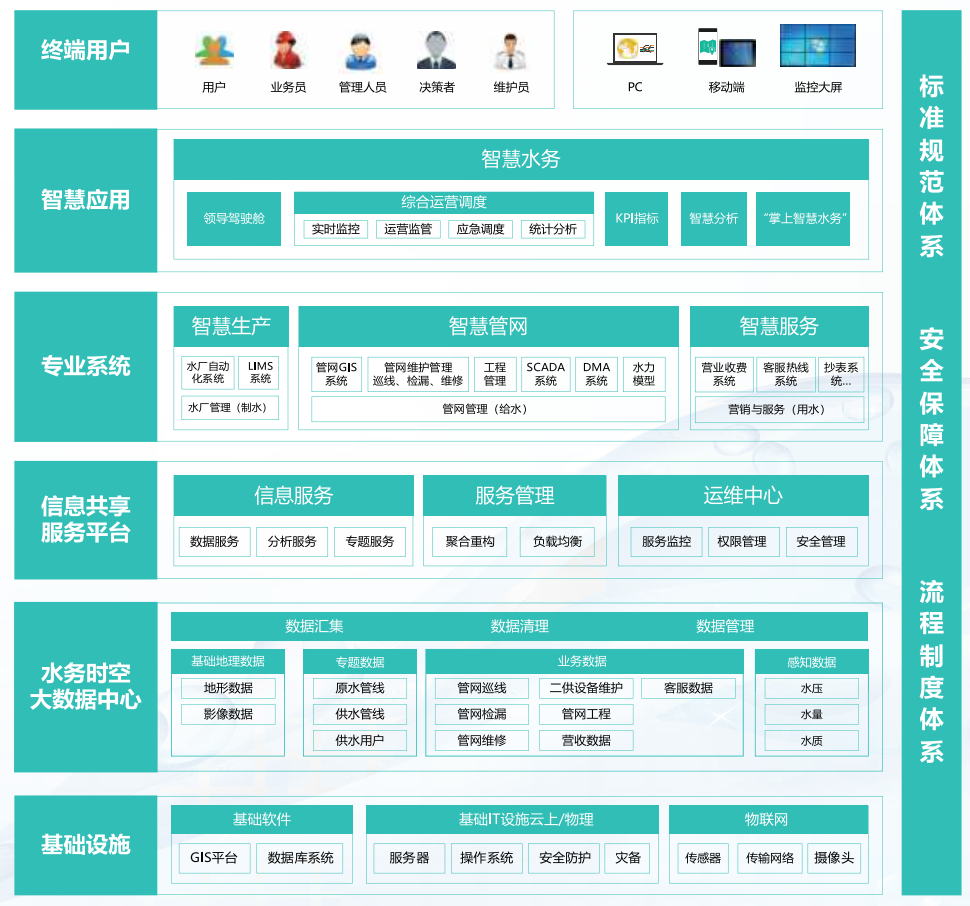Select the 数据服务 box

pos(215,542)
